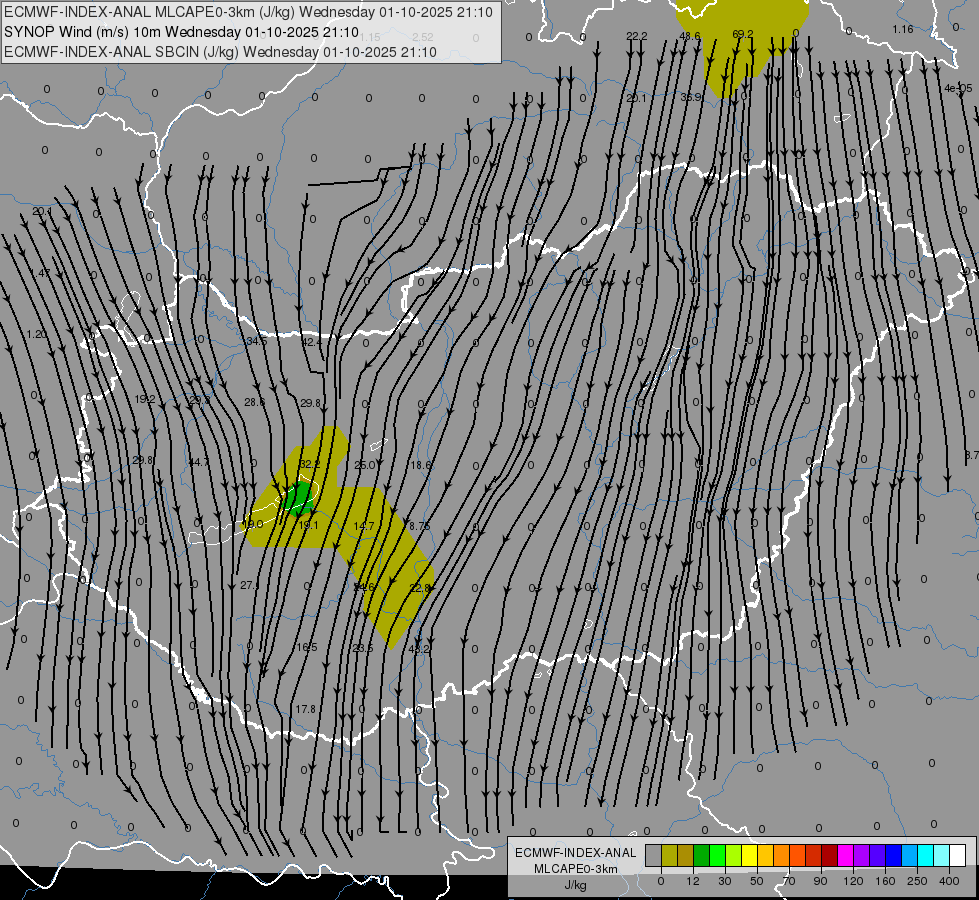Viewport: 979px width, 900px height.
Task: Click the green CAPE patch on the map
Action: point(298,497)
